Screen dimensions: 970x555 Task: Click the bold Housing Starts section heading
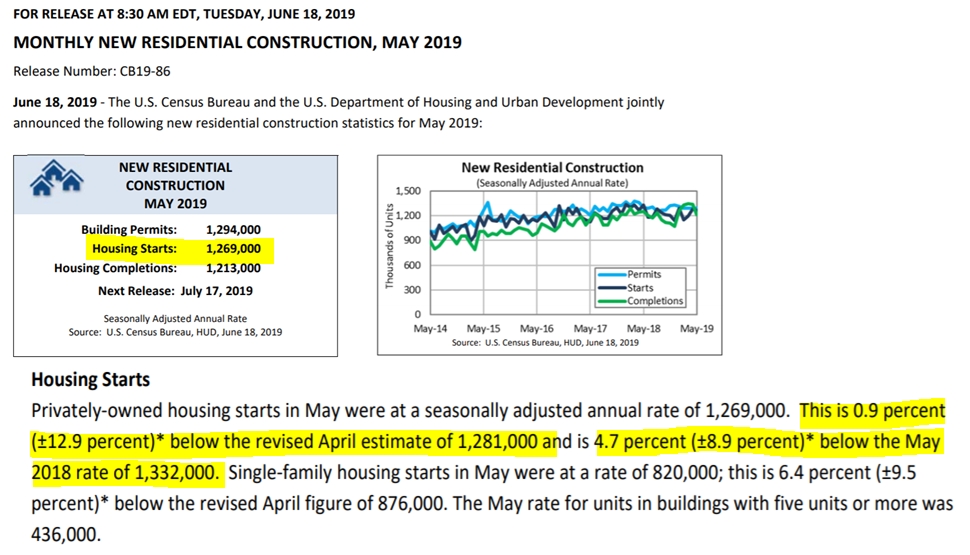(x=90, y=380)
